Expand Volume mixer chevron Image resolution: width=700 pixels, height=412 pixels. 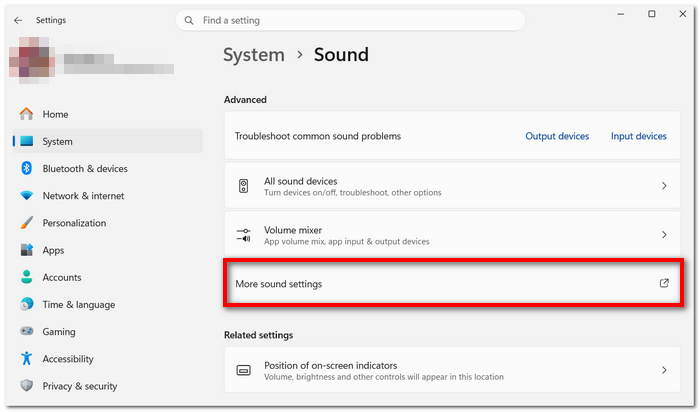[x=664, y=235]
